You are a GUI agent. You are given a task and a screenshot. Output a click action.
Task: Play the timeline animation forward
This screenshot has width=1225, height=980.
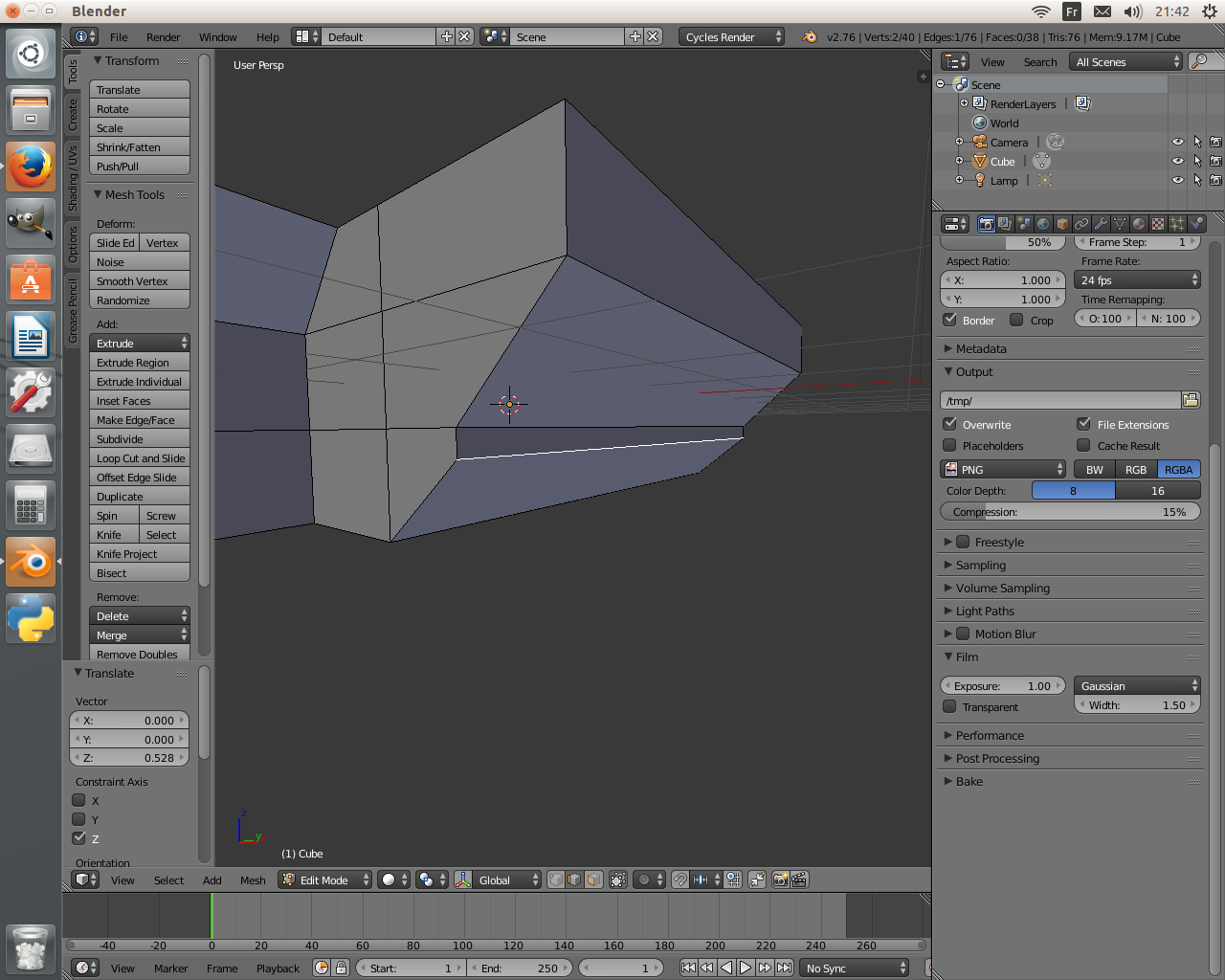tap(746, 968)
